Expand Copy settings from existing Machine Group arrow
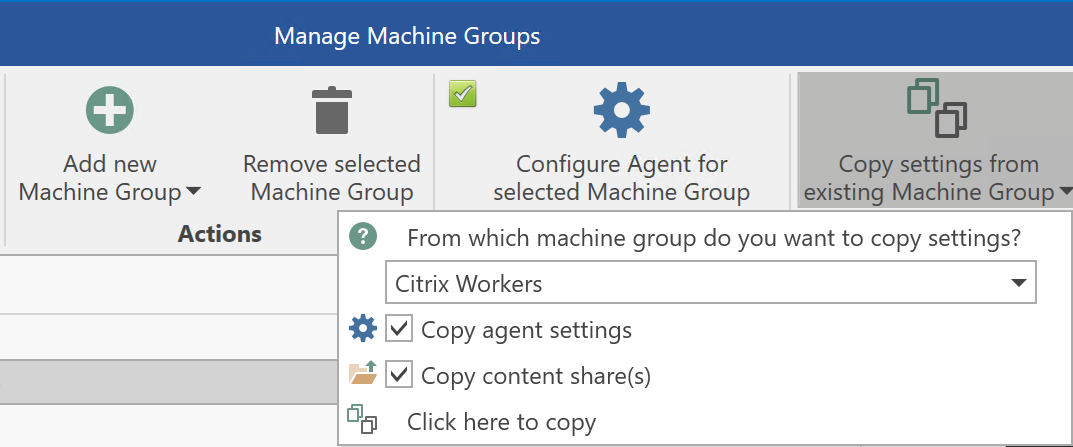The height and width of the screenshot is (447, 1073). click(1065, 192)
